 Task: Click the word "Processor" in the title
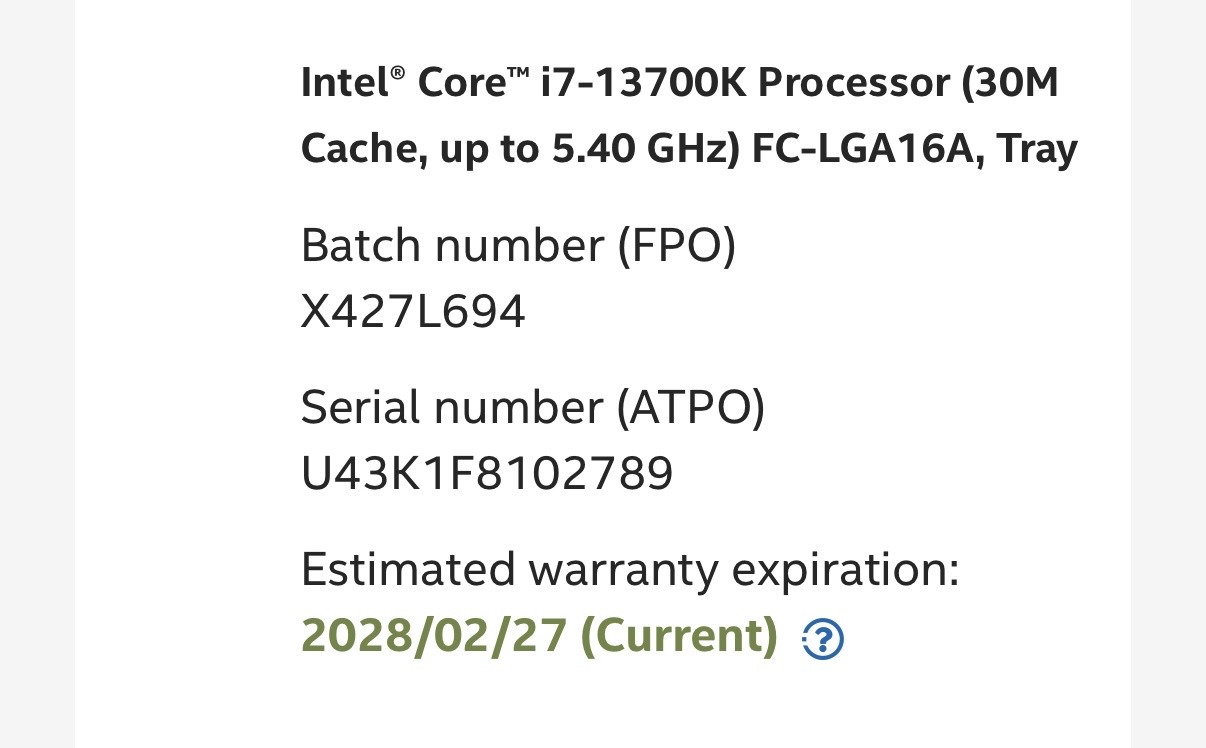tap(855, 83)
